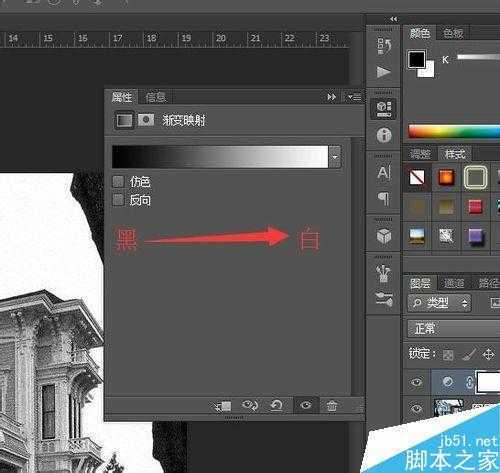The image size is (500, 473).
Task: Open the Brush presets icon in dock
Action: click(x=384, y=273)
